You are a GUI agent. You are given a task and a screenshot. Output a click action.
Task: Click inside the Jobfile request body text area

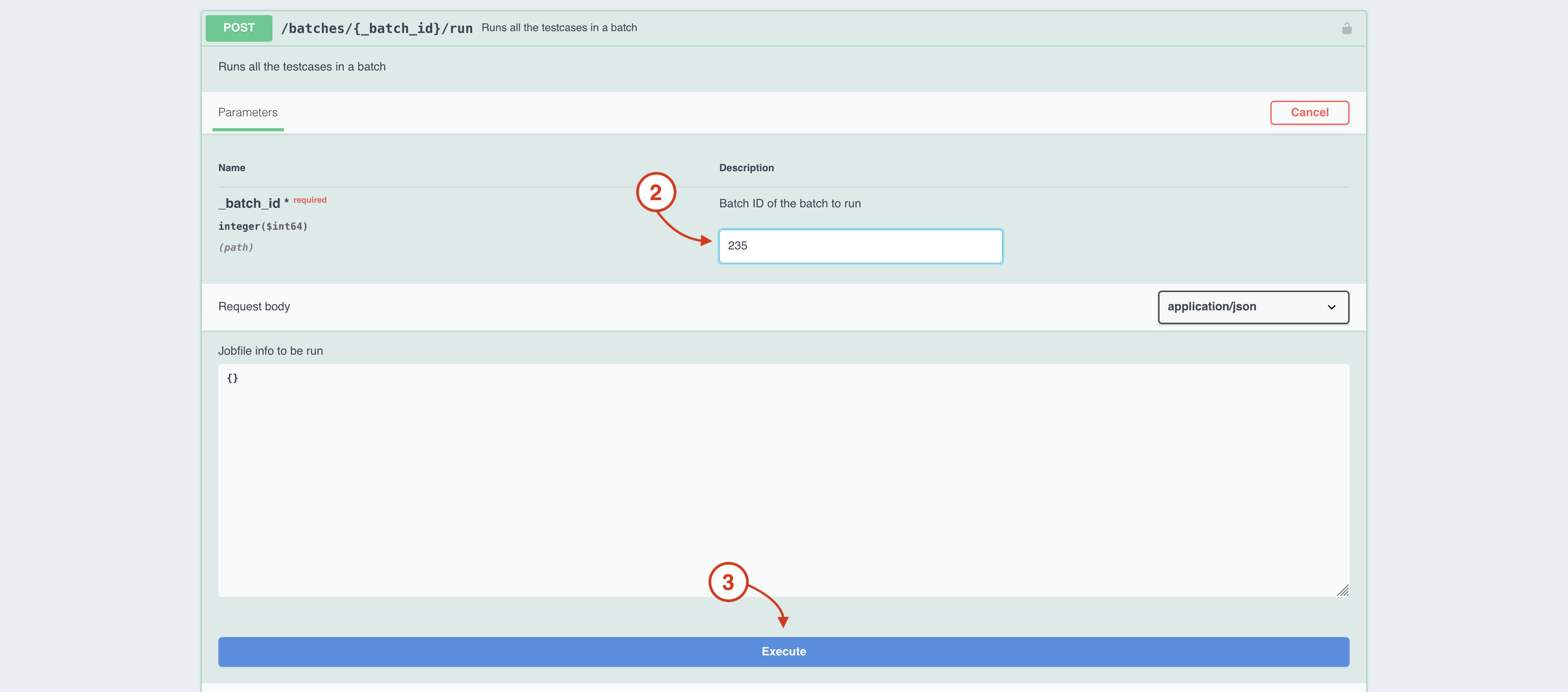[784, 480]
